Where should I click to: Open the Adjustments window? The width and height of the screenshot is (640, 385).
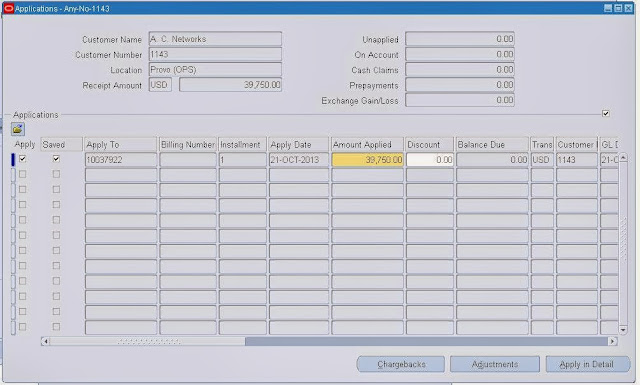[x=495, y=364]
